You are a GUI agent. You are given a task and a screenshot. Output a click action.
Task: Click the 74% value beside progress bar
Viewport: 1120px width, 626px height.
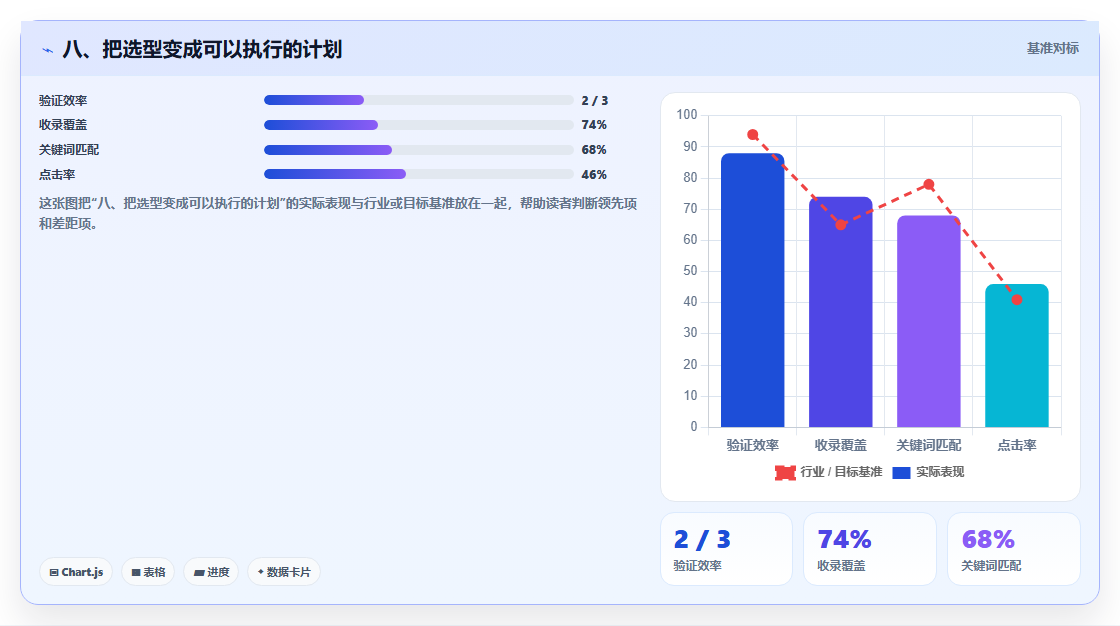pos(594,125)
